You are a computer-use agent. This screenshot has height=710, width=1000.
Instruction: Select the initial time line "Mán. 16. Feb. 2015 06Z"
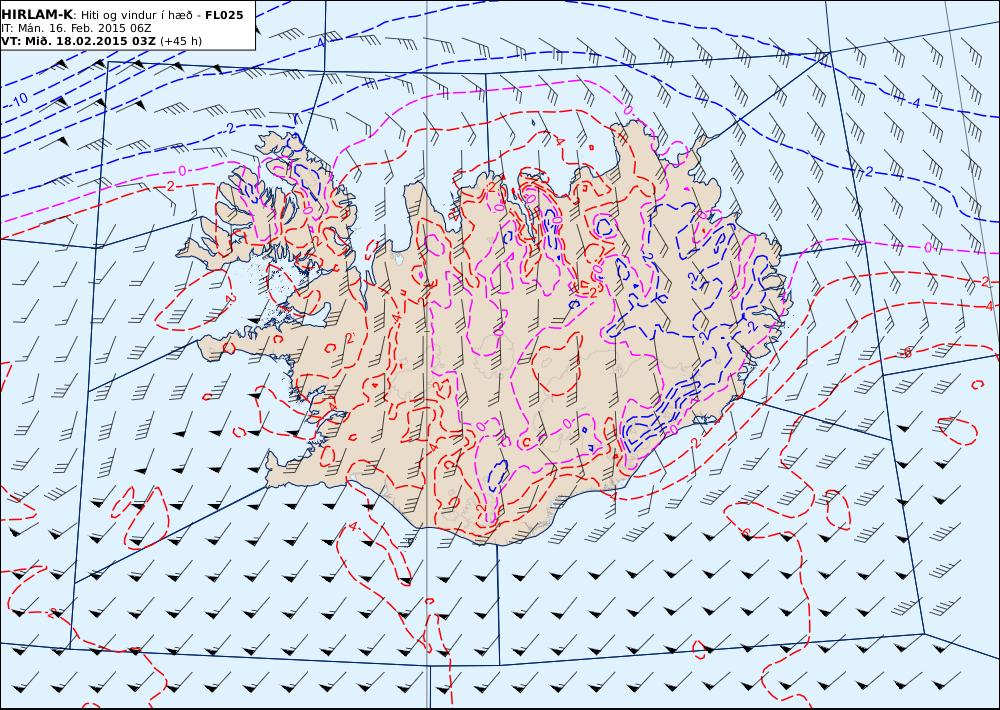point(84,28)
